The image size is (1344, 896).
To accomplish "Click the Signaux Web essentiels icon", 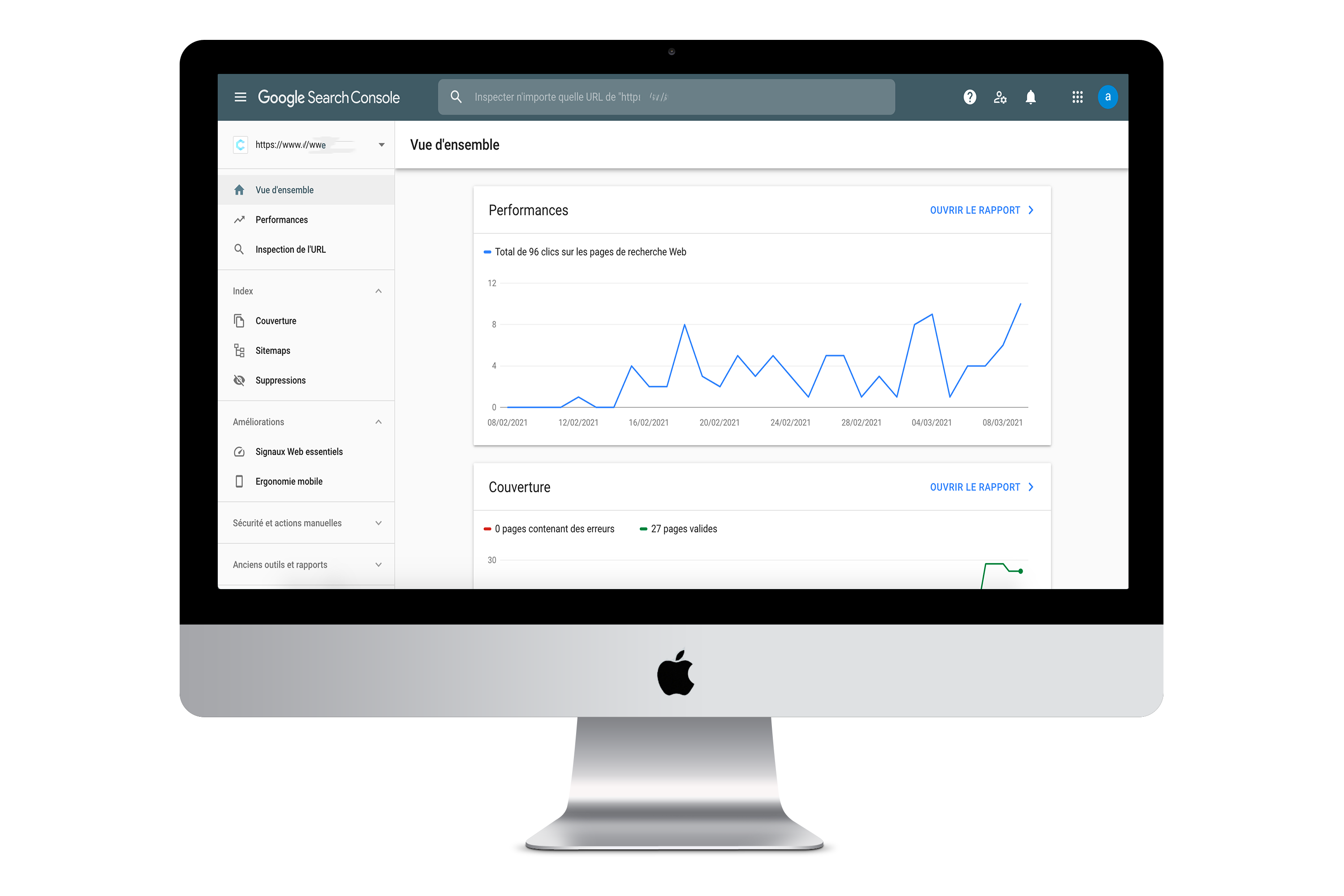I will pyautogui.click(x=238, y=451).
